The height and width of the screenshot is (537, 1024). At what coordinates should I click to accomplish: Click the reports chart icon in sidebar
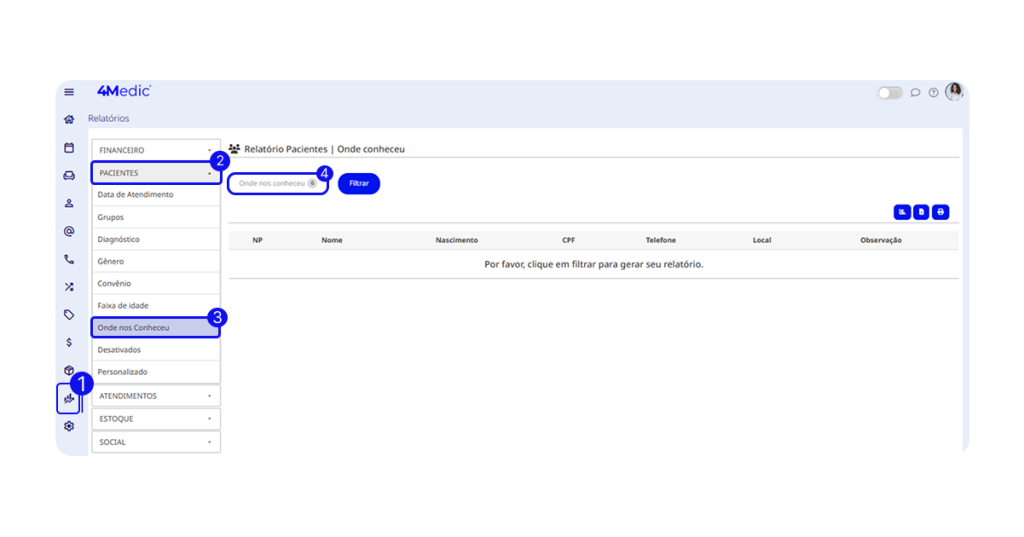[69, 399]
